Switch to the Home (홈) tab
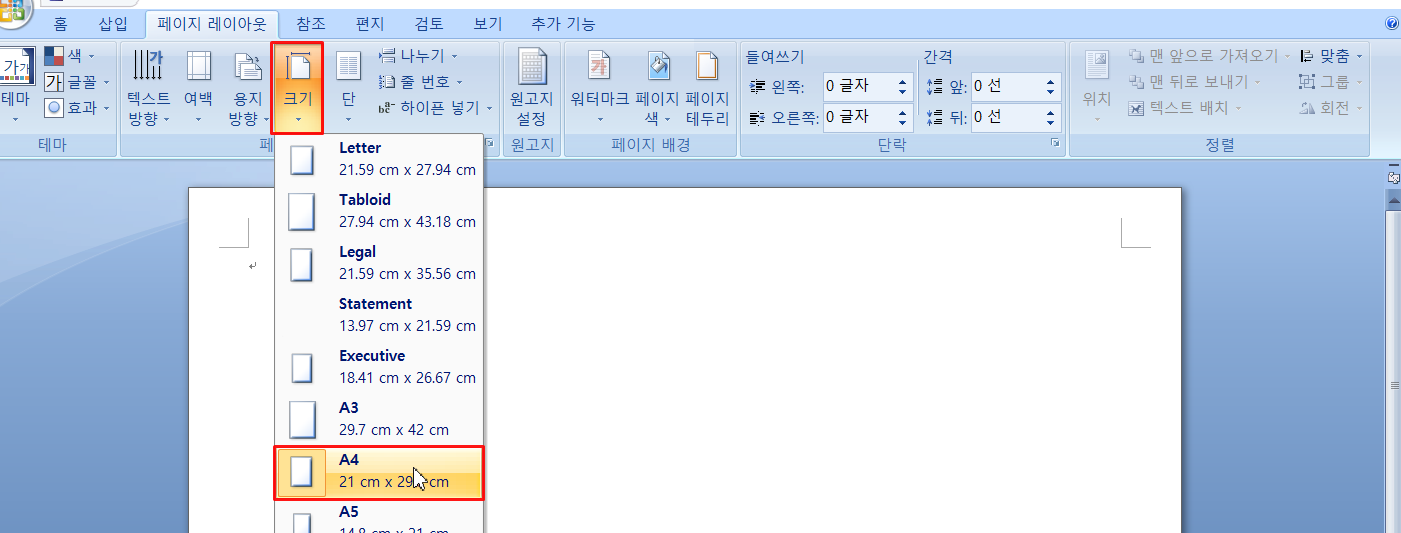This screenshot has width=1401, height=533. tap(61, 24)
